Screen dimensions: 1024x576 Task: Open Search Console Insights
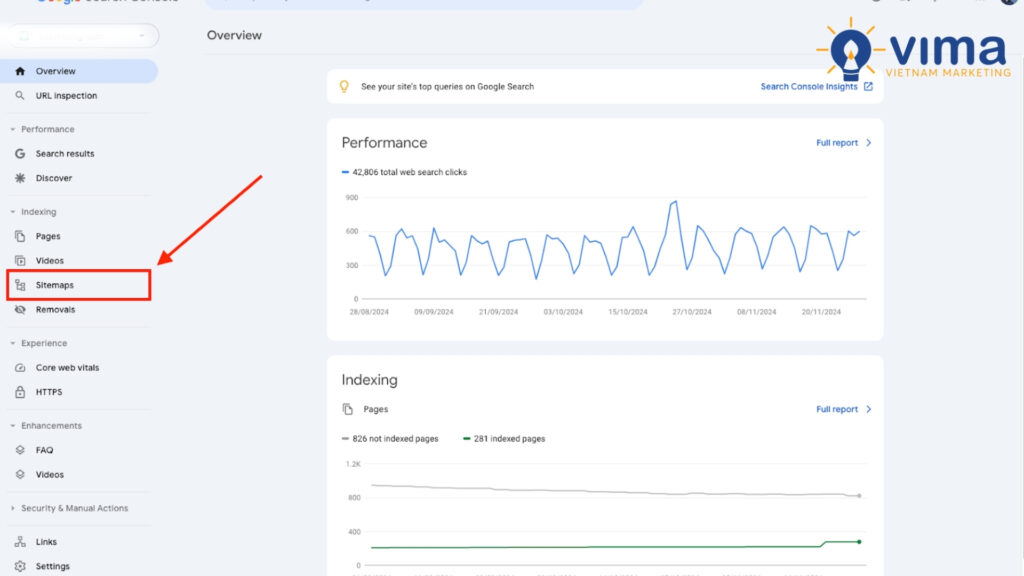812,86
